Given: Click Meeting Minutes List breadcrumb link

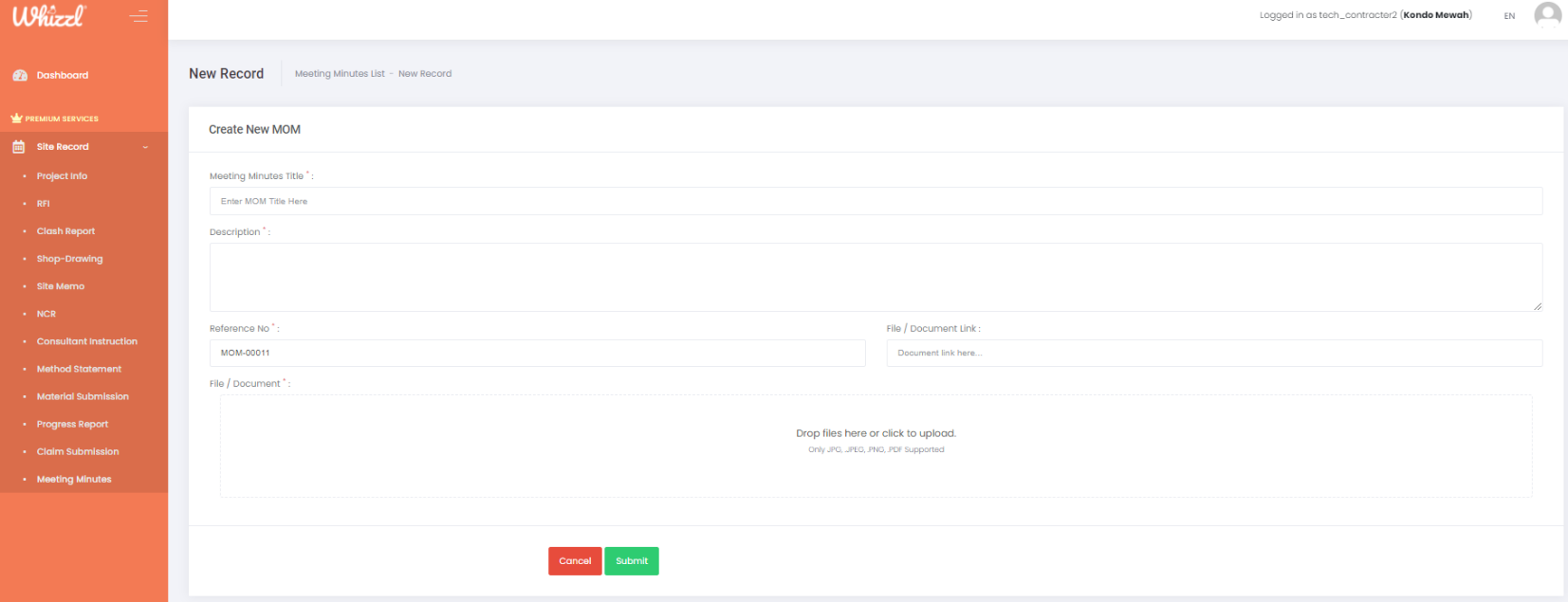Looking at the screenshot, I should [340, 74].
